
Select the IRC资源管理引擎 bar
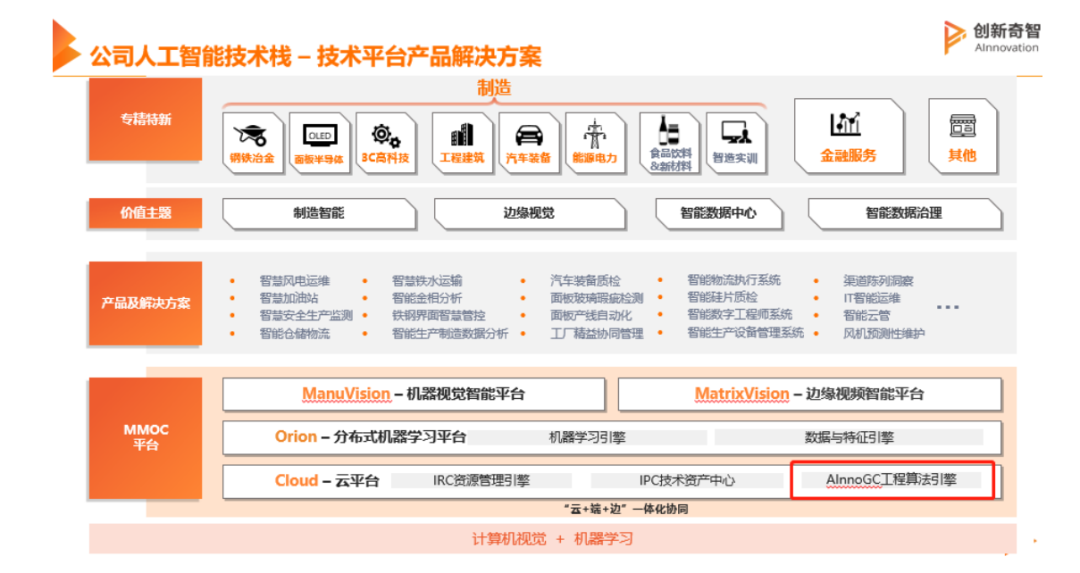[481, 480]
